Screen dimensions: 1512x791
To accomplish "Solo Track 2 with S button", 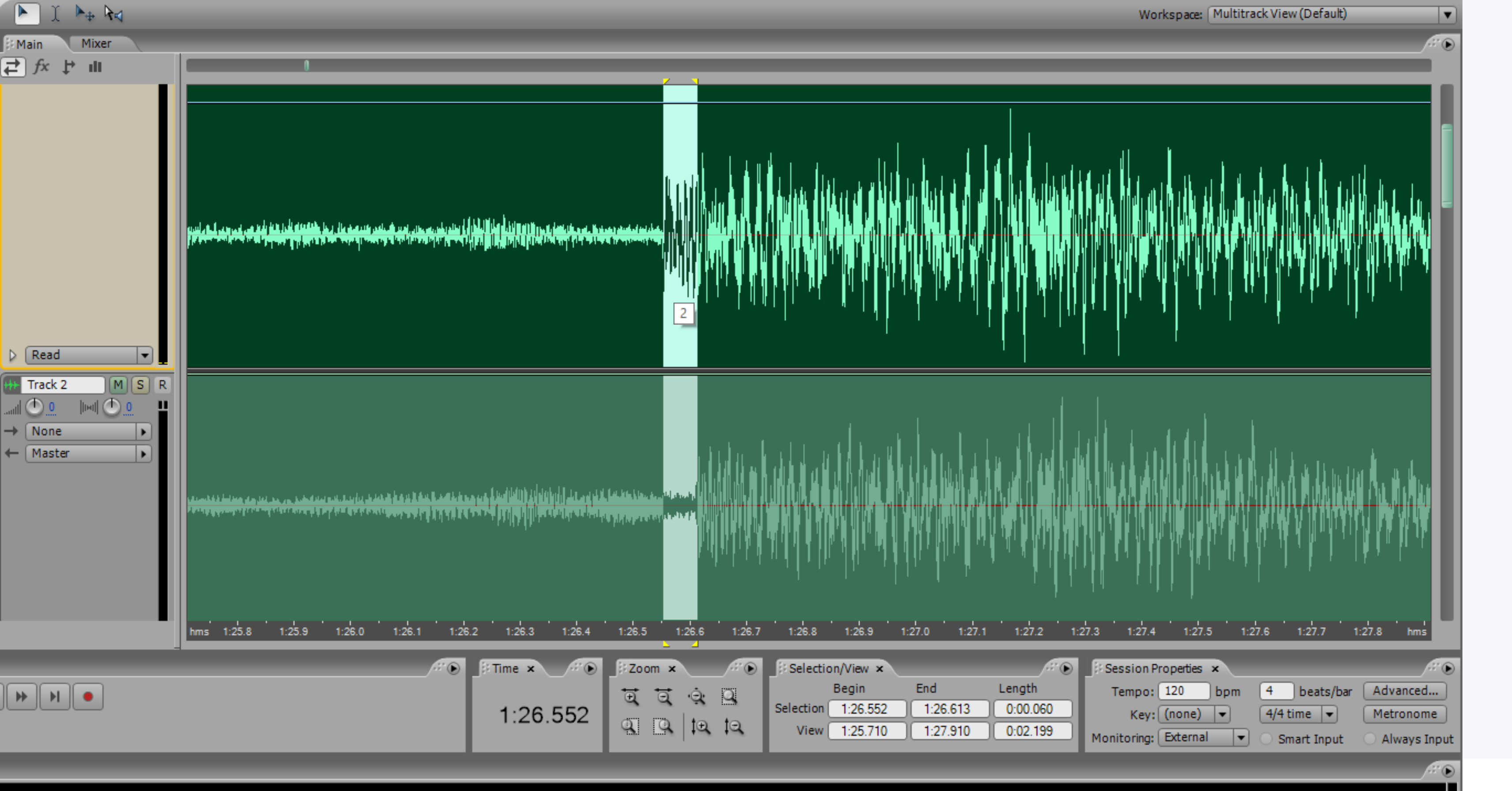I will (x=140, y=385).
